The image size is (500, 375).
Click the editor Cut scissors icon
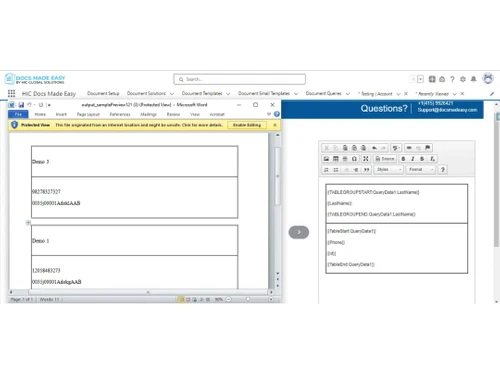point(327,148)
